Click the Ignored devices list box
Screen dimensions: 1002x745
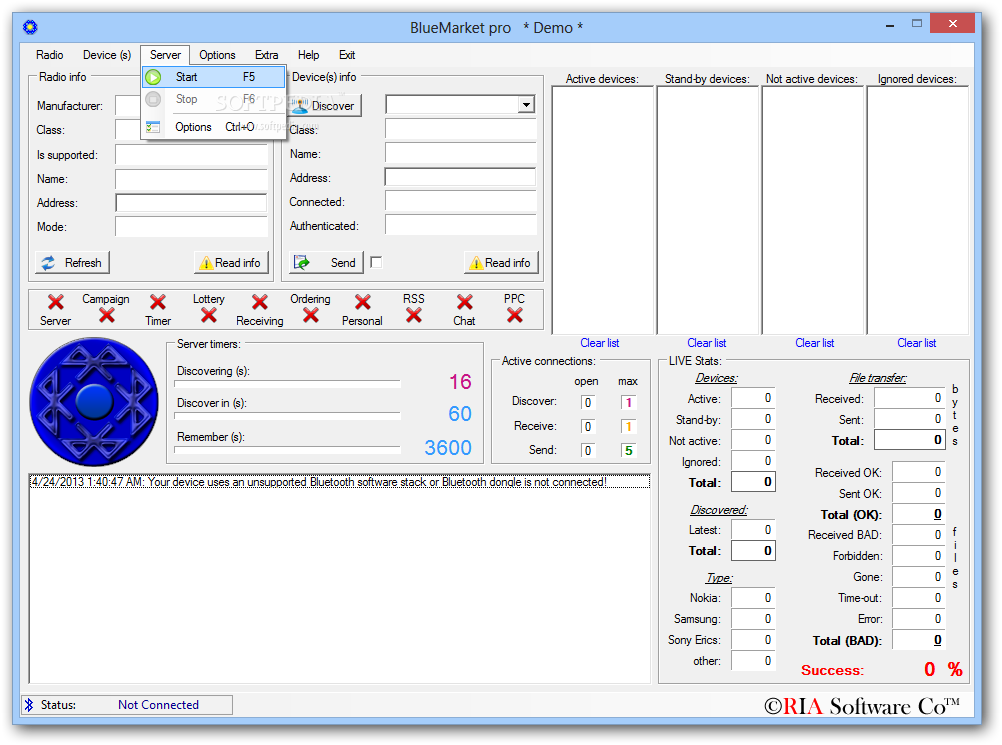[x=918, y=210]
